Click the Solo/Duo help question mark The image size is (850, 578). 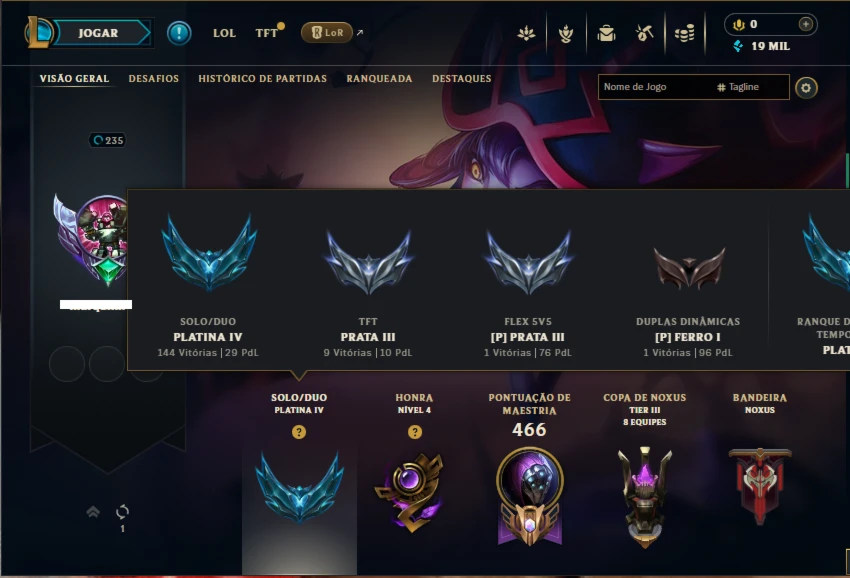coord(299,432)
